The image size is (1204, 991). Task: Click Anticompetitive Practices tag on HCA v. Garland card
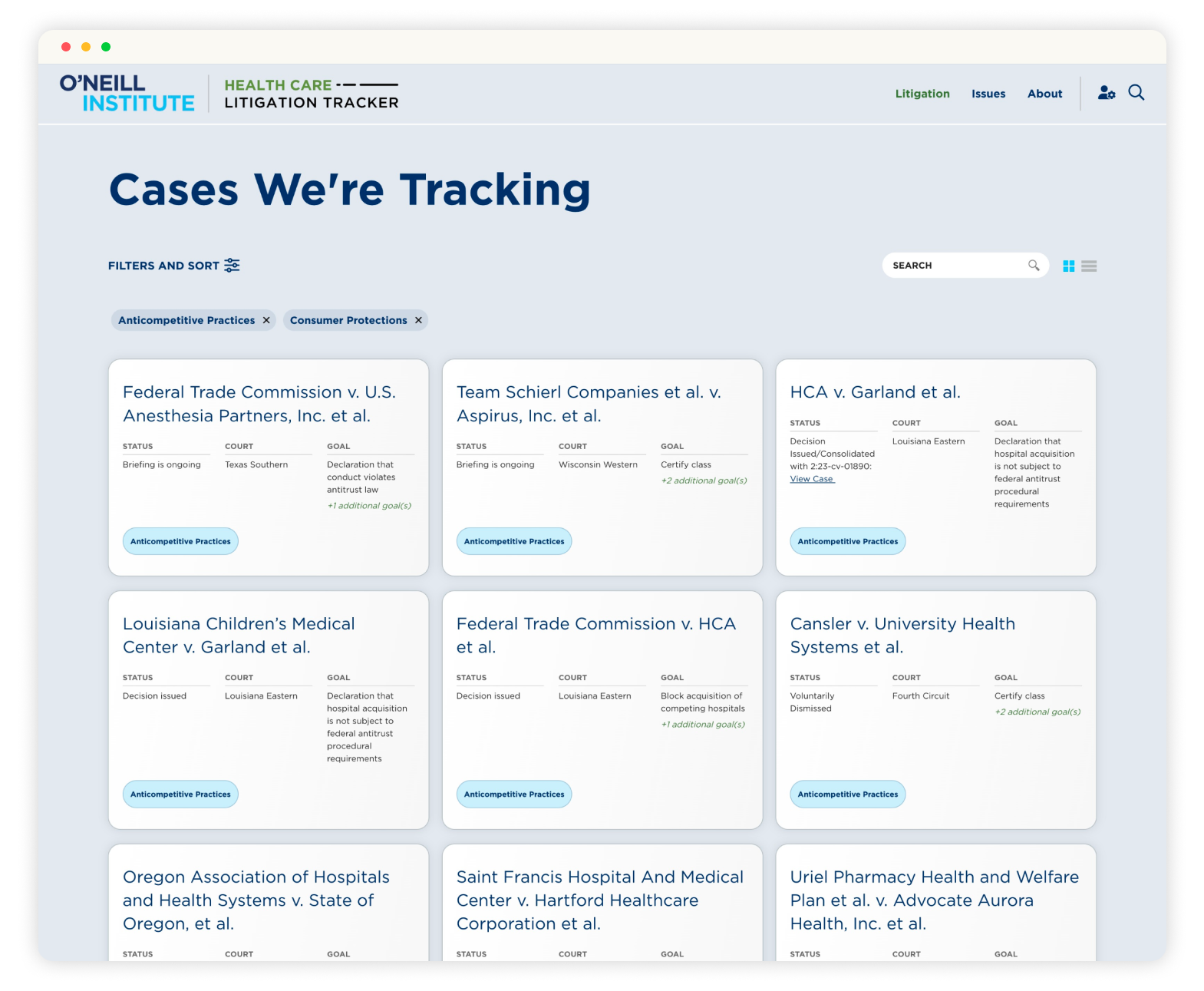848,541
